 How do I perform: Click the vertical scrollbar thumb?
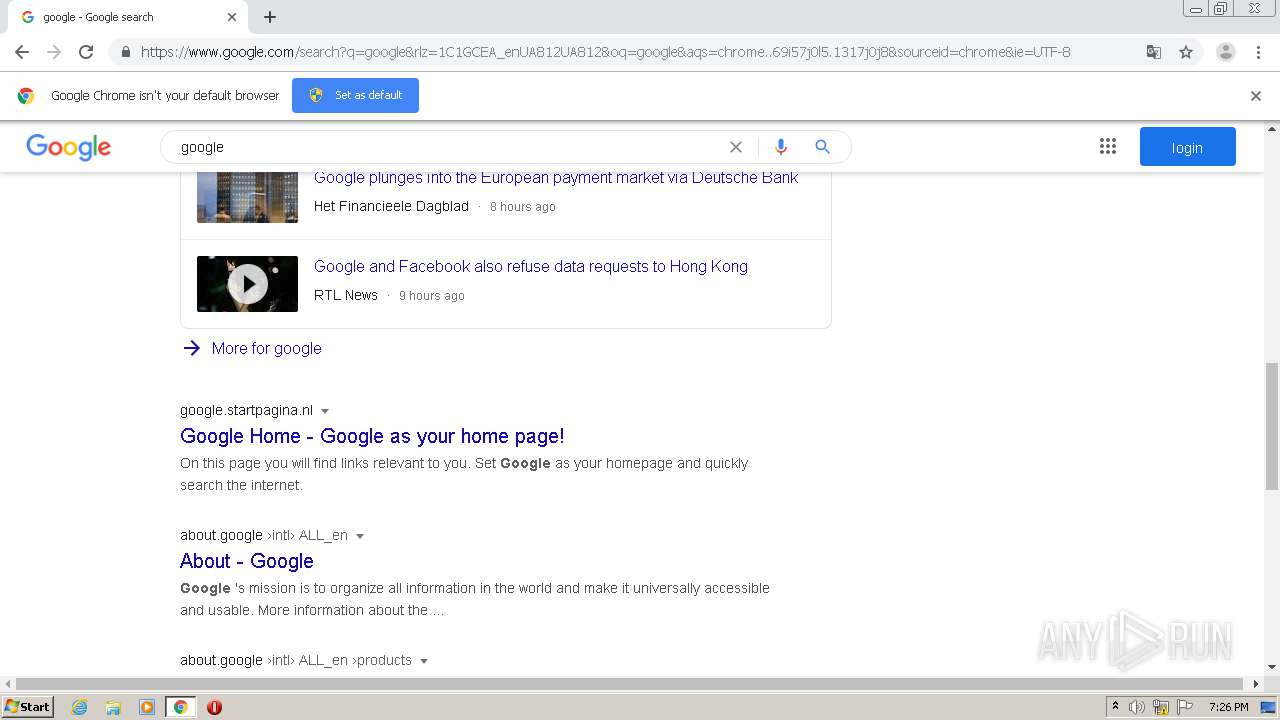1272,427
